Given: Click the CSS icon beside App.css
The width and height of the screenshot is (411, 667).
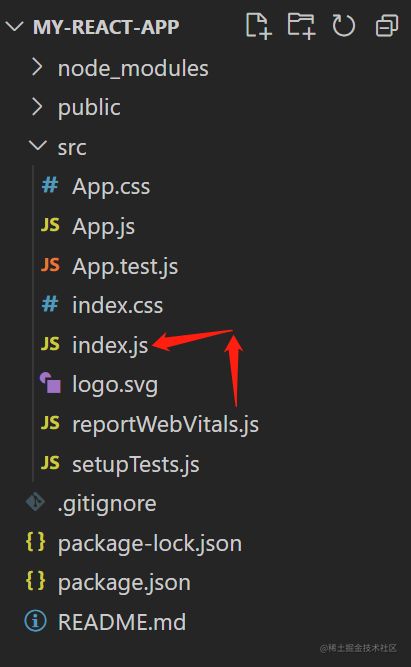Looking at the screenshot, I should tap(50, 185).
